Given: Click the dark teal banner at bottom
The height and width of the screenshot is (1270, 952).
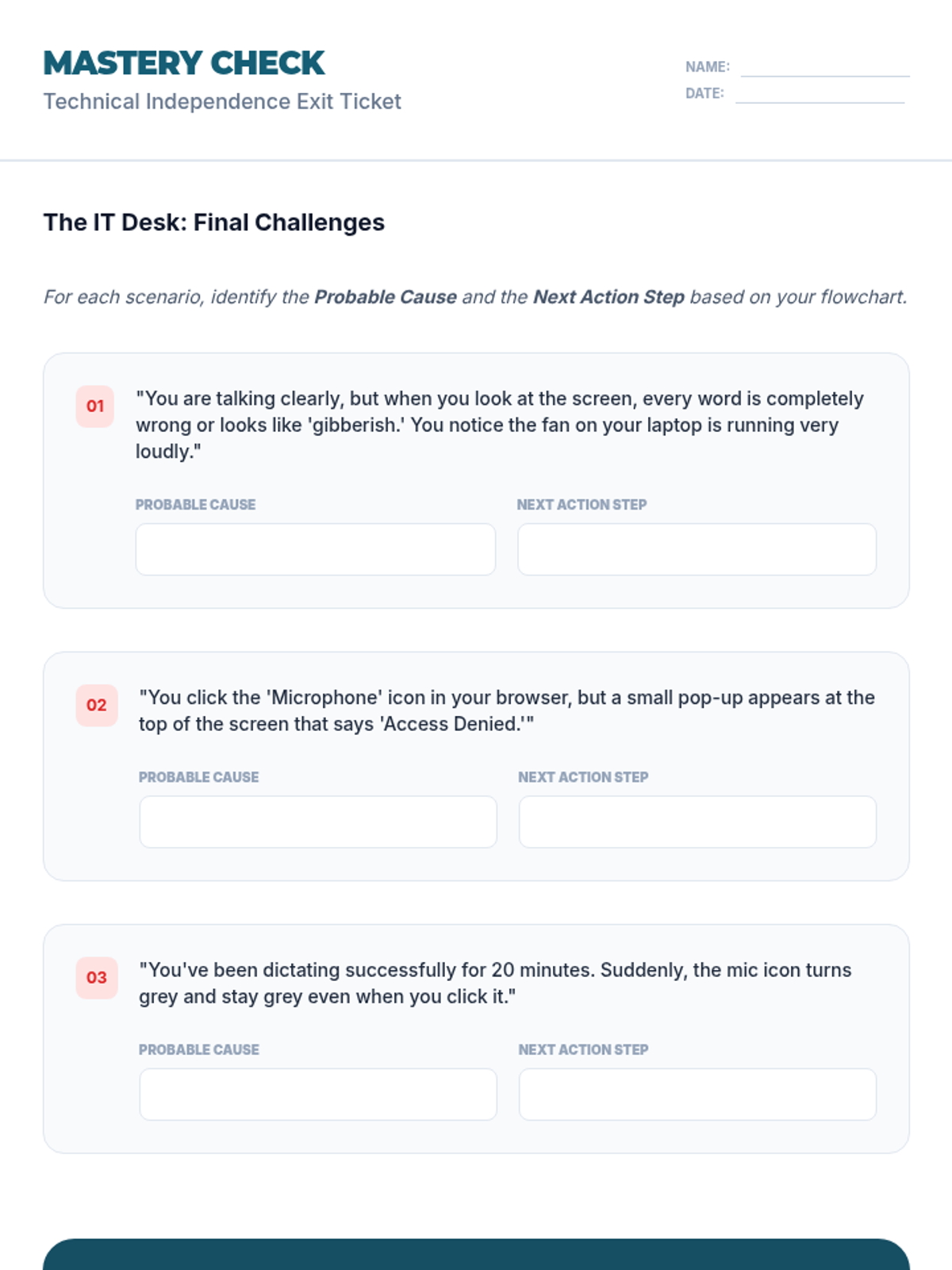Looking at the screenshot, I should tap(476, 1254).
